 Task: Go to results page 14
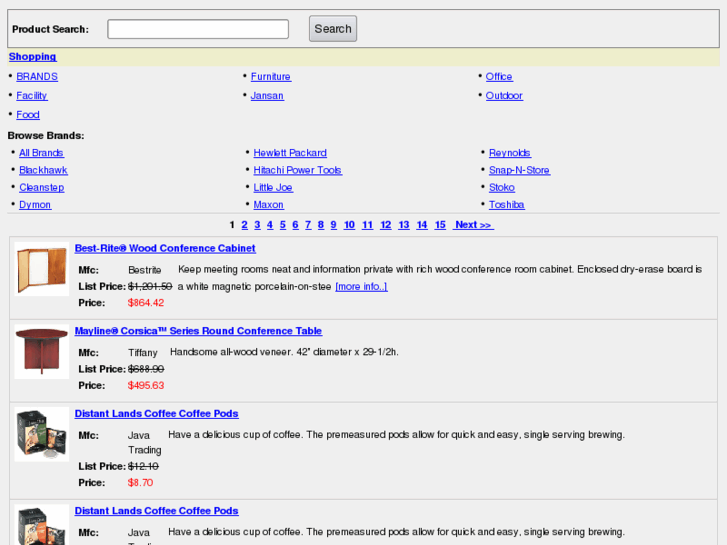(x=422, y=225)
